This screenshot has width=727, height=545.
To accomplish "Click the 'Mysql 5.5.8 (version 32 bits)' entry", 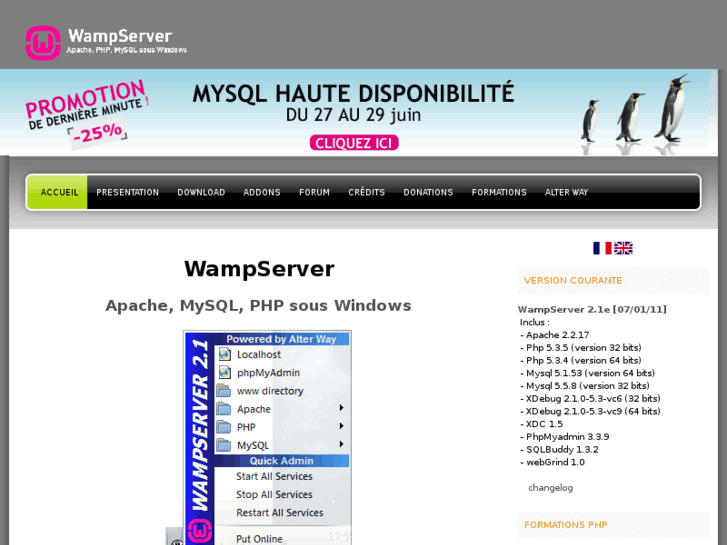I will pyautogui.click(x=588, y=386).
